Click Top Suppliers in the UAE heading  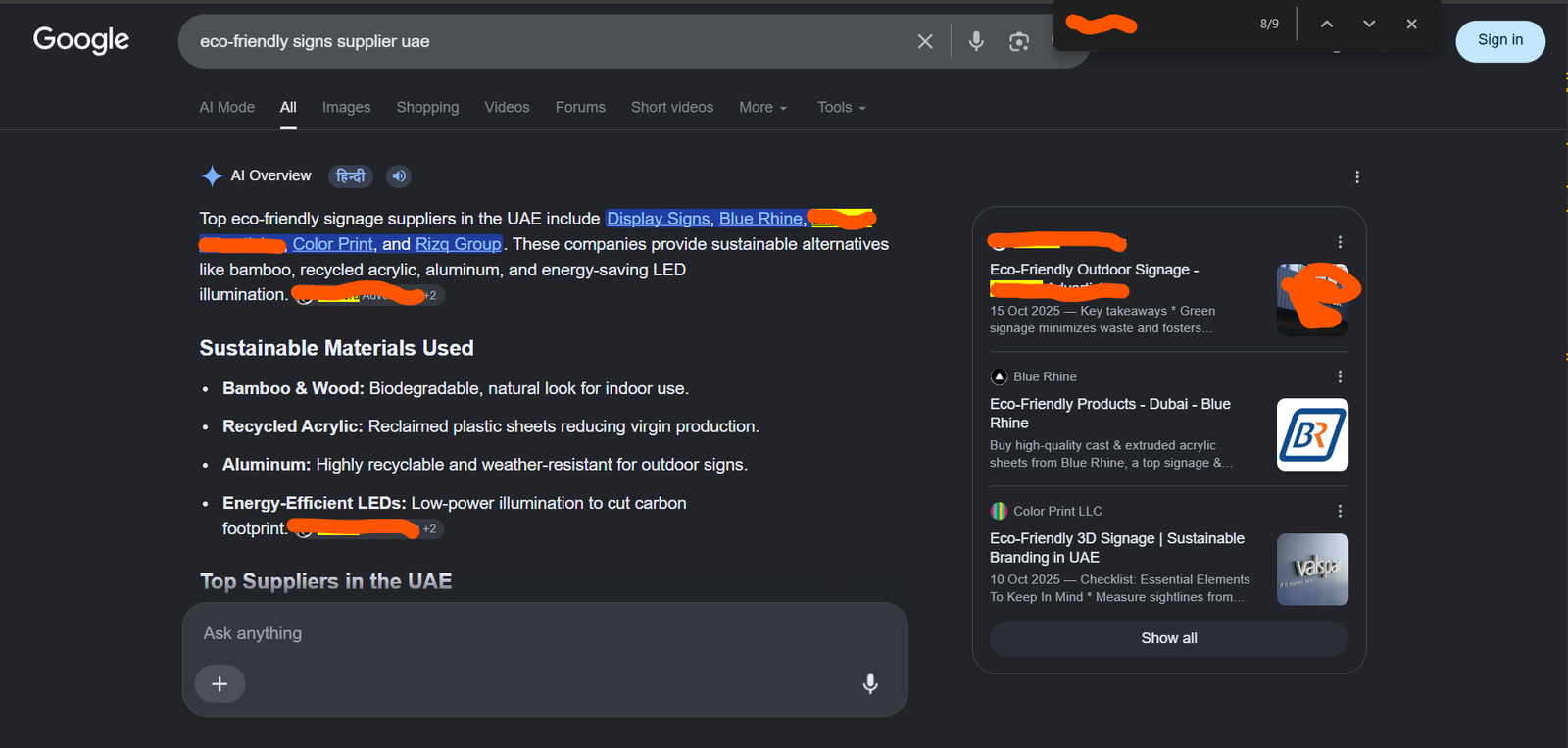(x=325, y=581)
